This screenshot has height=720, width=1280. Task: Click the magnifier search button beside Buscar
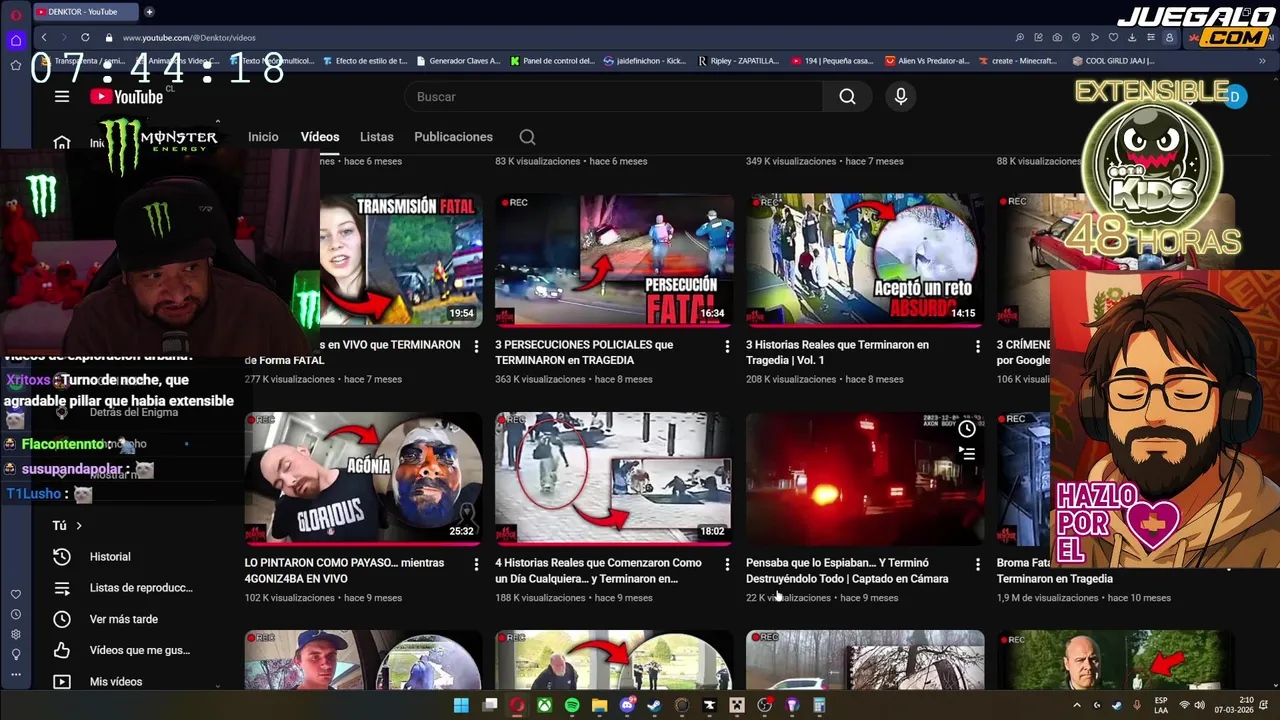(847, 97)
